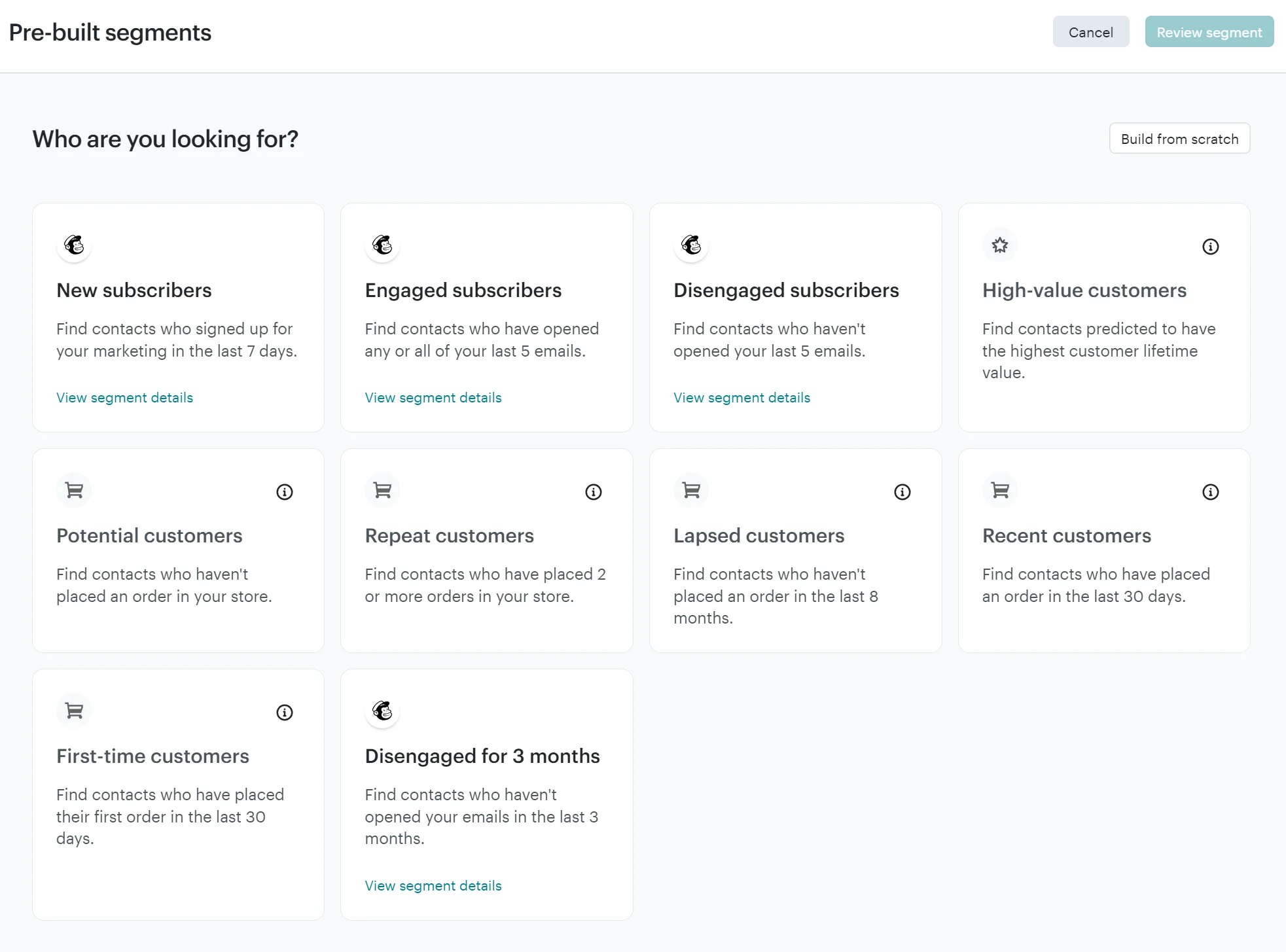Click the star icon on High-value customers card
This screenshot has height=952, width=1286.
1000,245
